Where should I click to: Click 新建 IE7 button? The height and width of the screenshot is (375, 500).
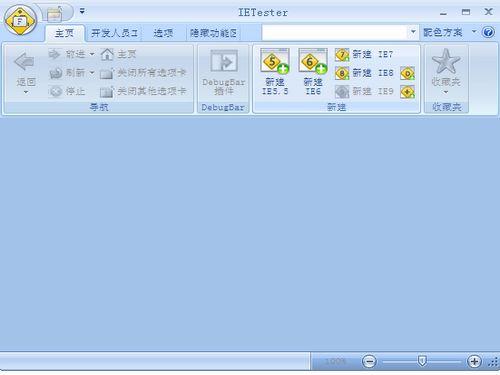click(364, 54)
